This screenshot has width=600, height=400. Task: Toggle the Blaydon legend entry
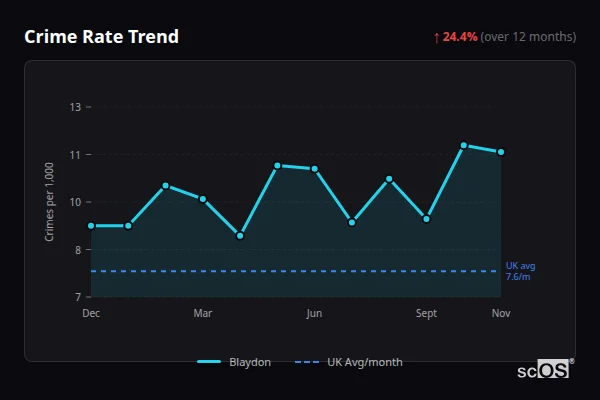234,362
